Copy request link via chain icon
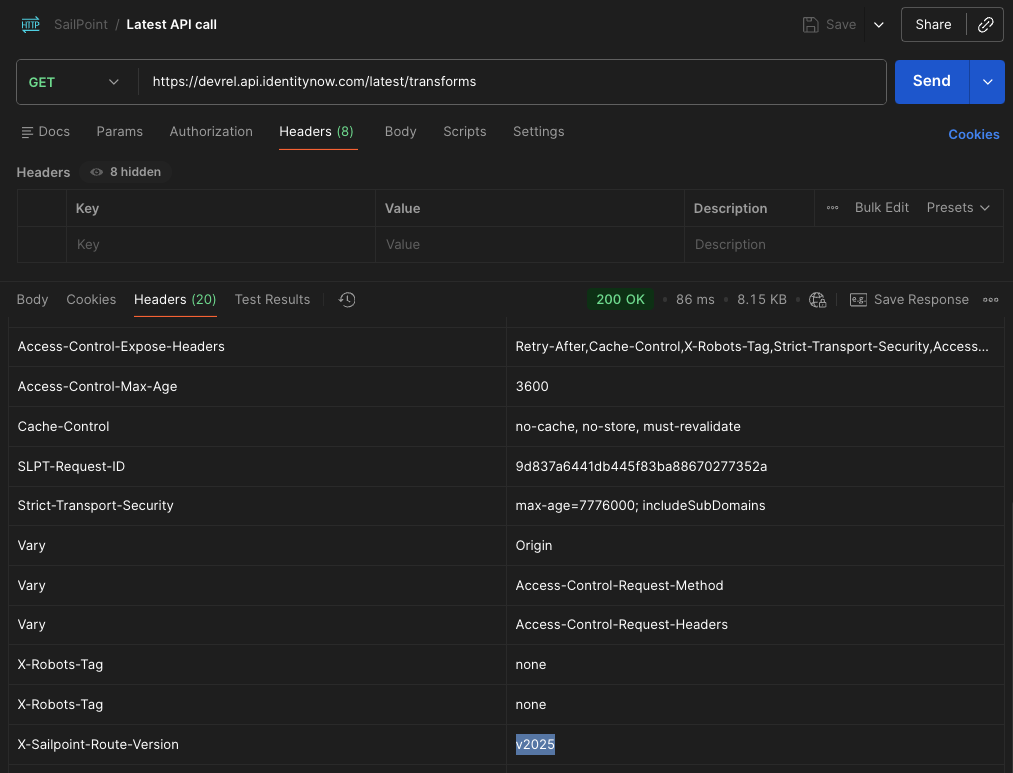The width and height of the screenshot is (1013, 773). coord(985,25)
